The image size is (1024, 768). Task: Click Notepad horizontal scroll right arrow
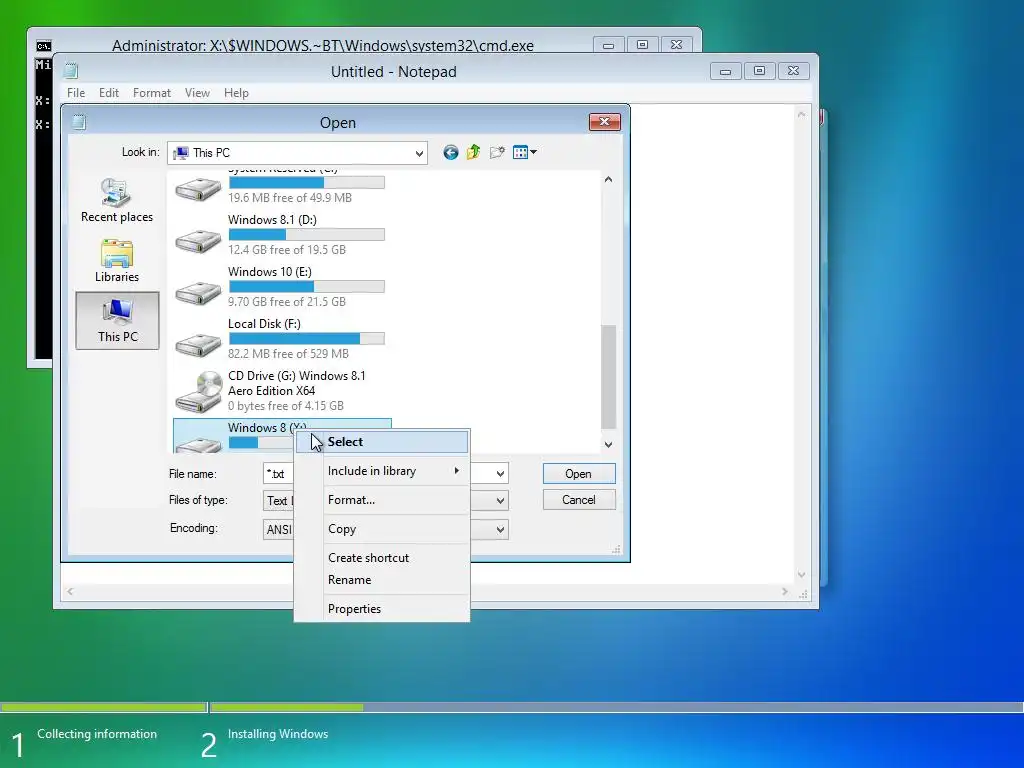(x=784, y=592)
